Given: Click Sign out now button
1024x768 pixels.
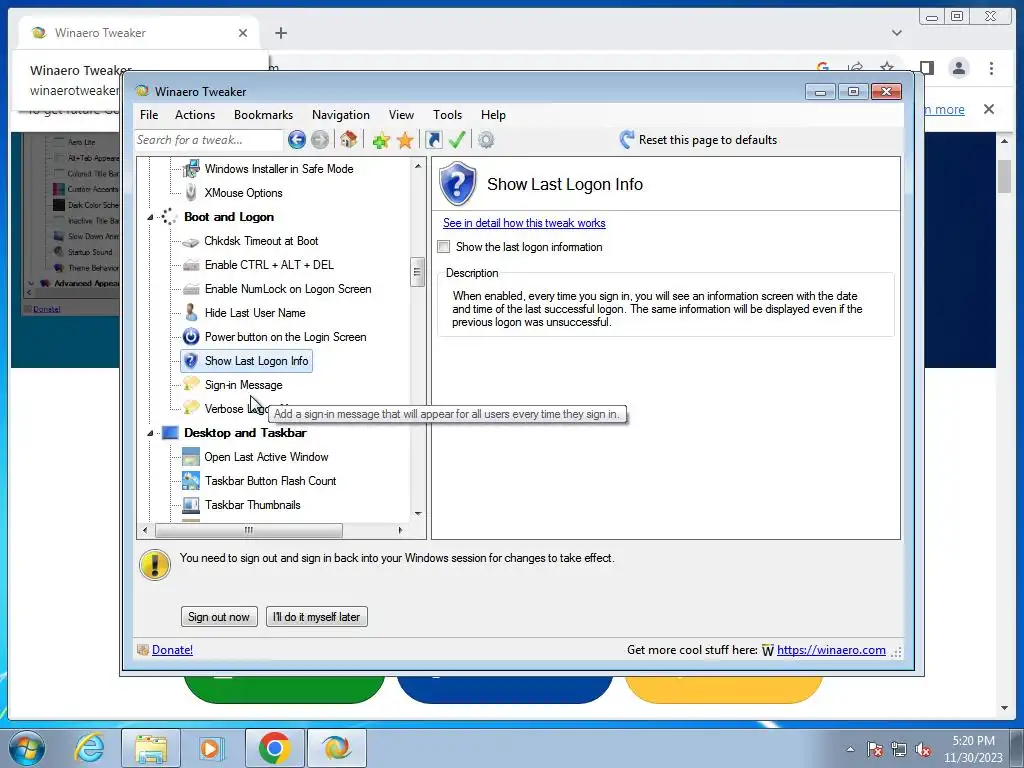Looking at the screenshot, I should (x=219, y=616).
